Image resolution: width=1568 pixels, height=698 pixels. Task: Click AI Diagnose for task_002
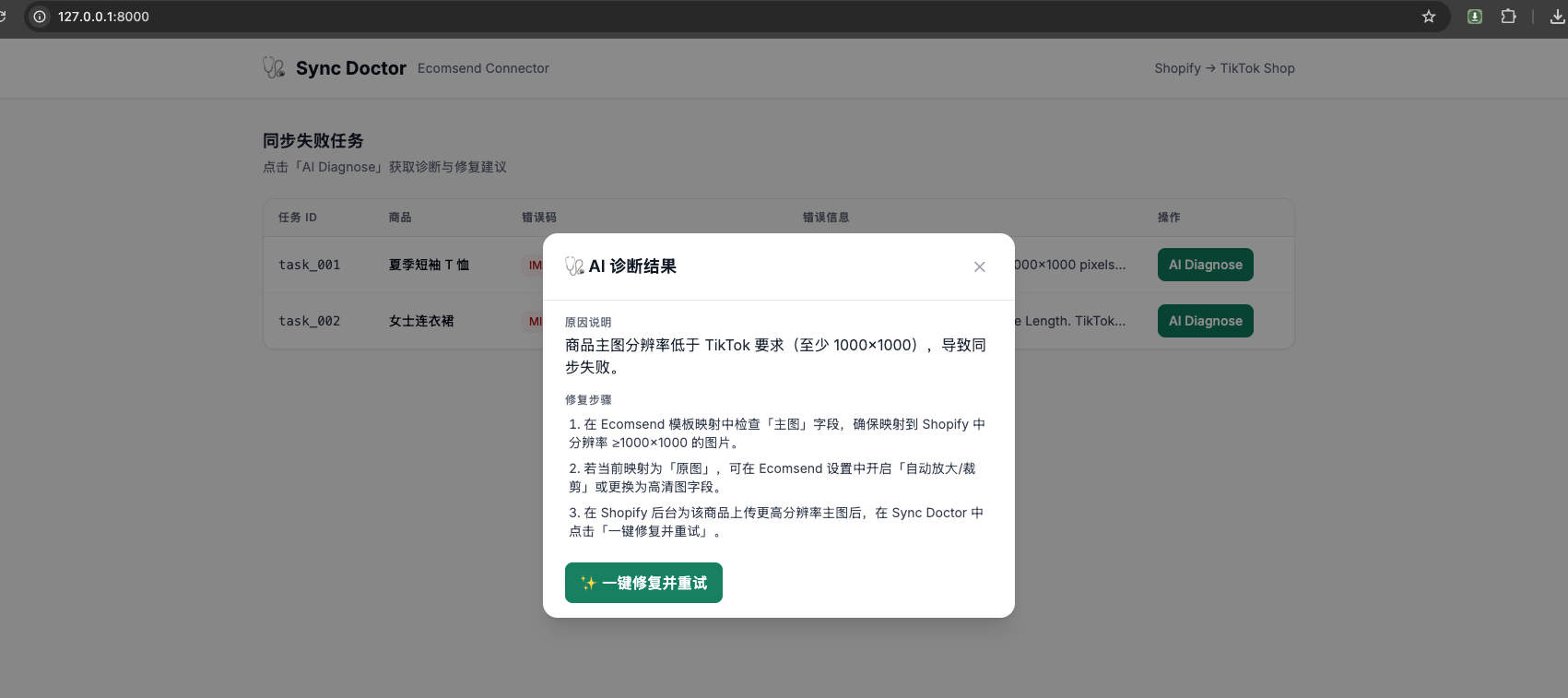1205,321
